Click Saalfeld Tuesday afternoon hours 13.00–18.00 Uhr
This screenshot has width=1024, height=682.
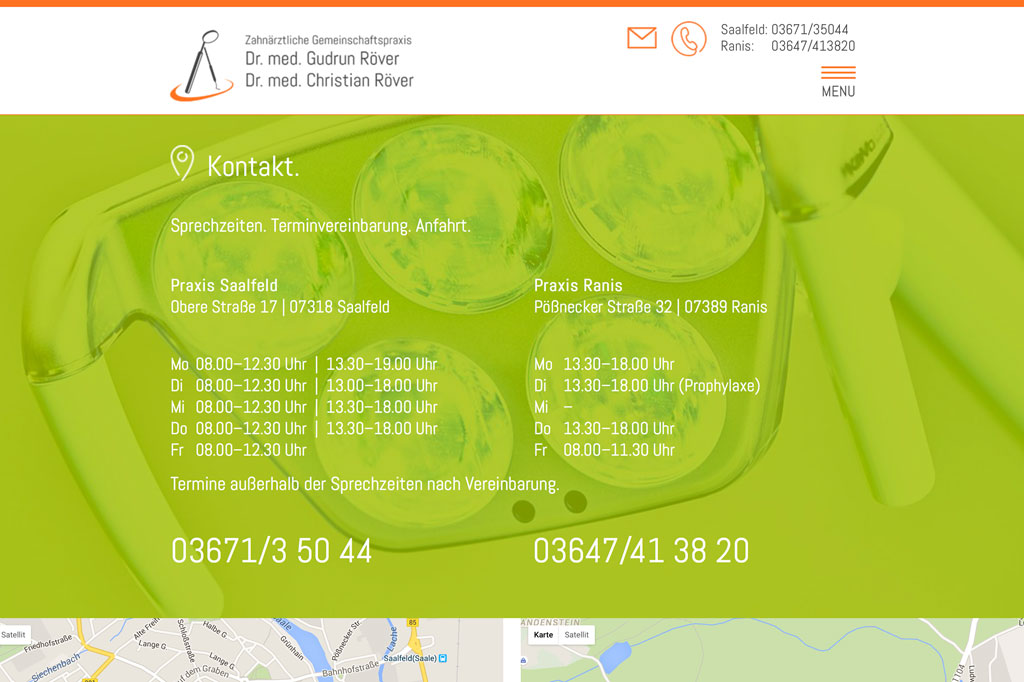[381, 385]
